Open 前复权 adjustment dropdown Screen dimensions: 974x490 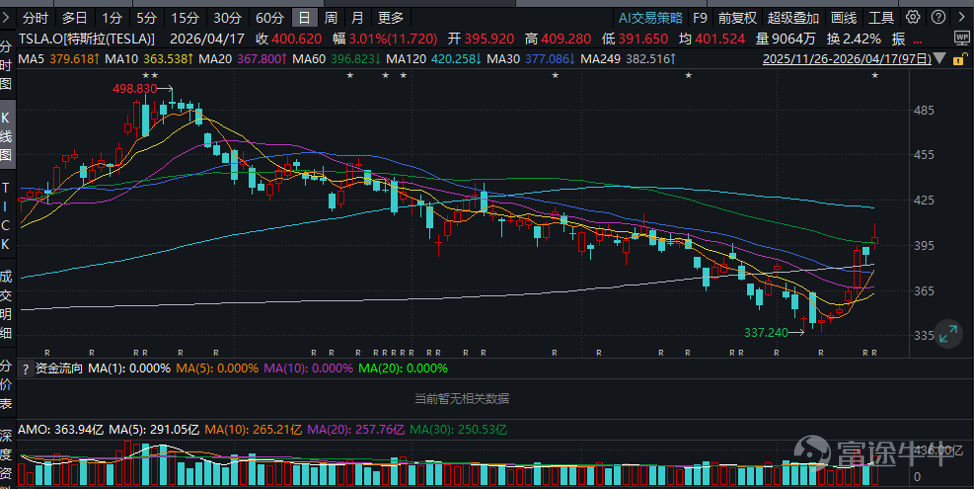[x=737, y=18]
